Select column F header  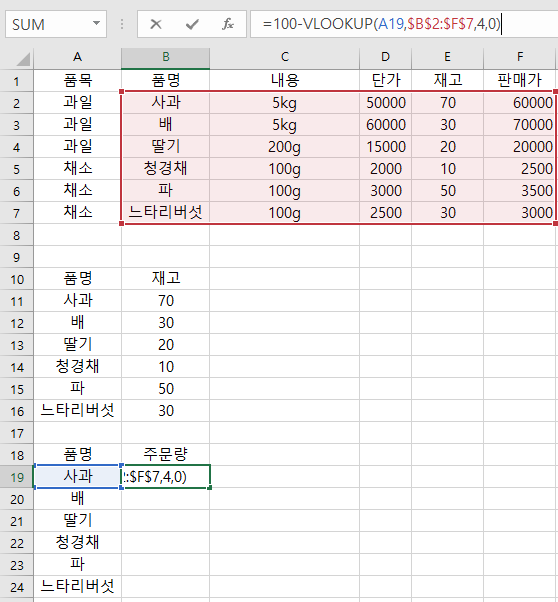click(520, 58)
